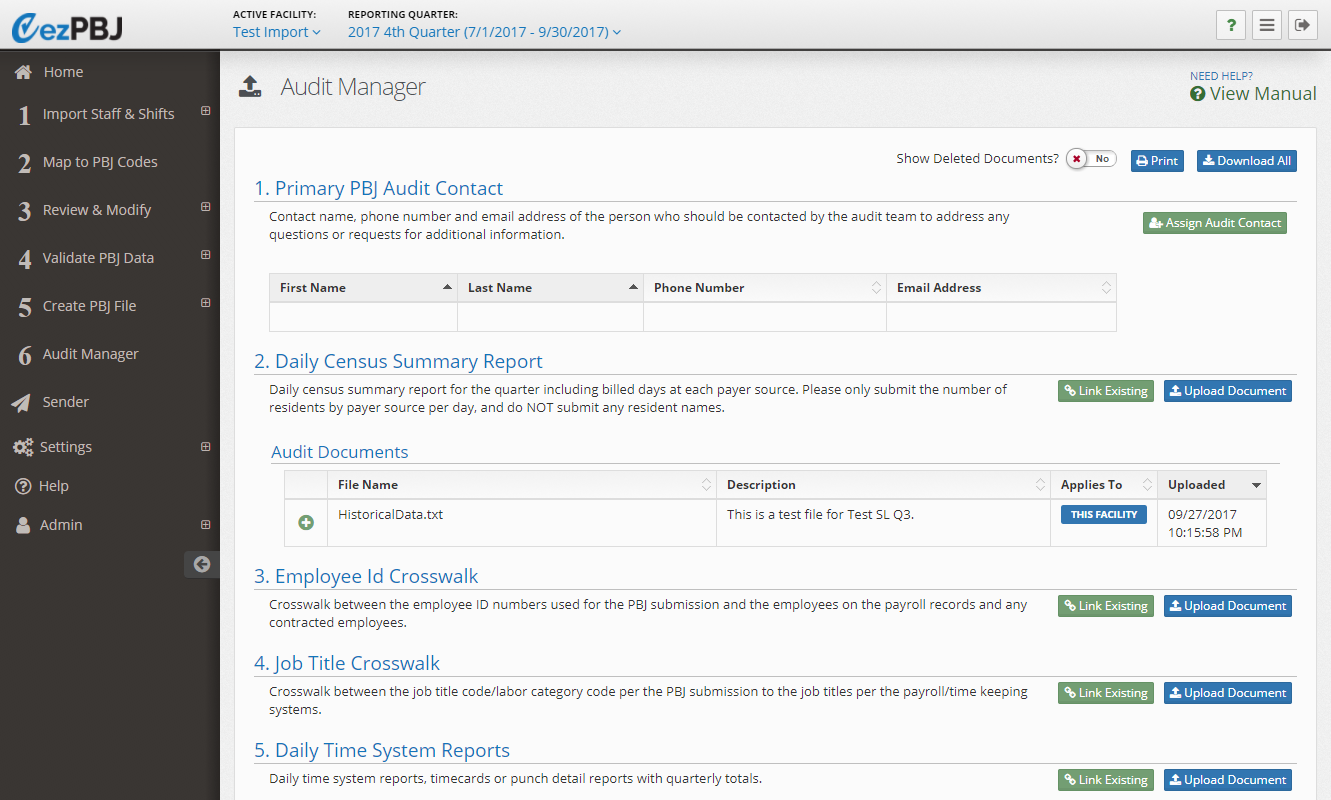
Task: Open the Reporting Quarter dropdown
Action: [485, 32]
